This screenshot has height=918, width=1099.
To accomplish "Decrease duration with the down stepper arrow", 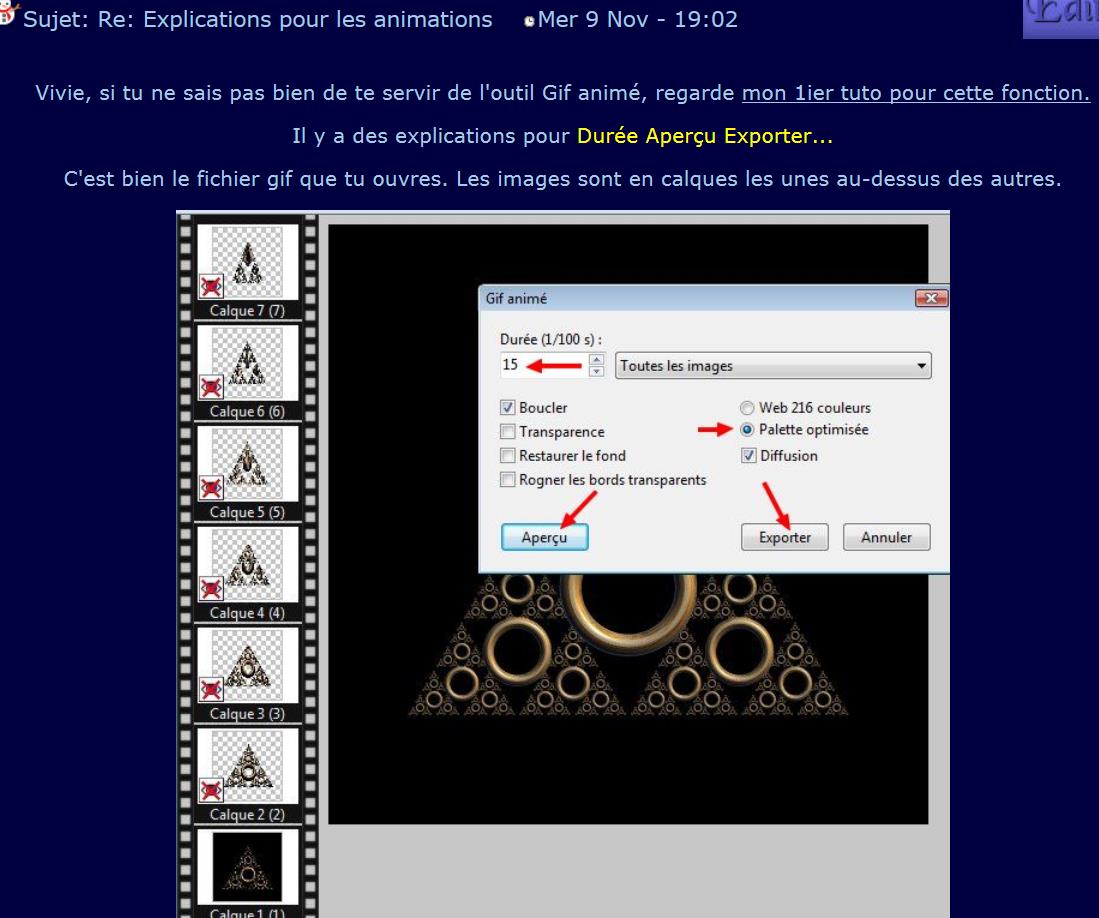I will point(597,372).
